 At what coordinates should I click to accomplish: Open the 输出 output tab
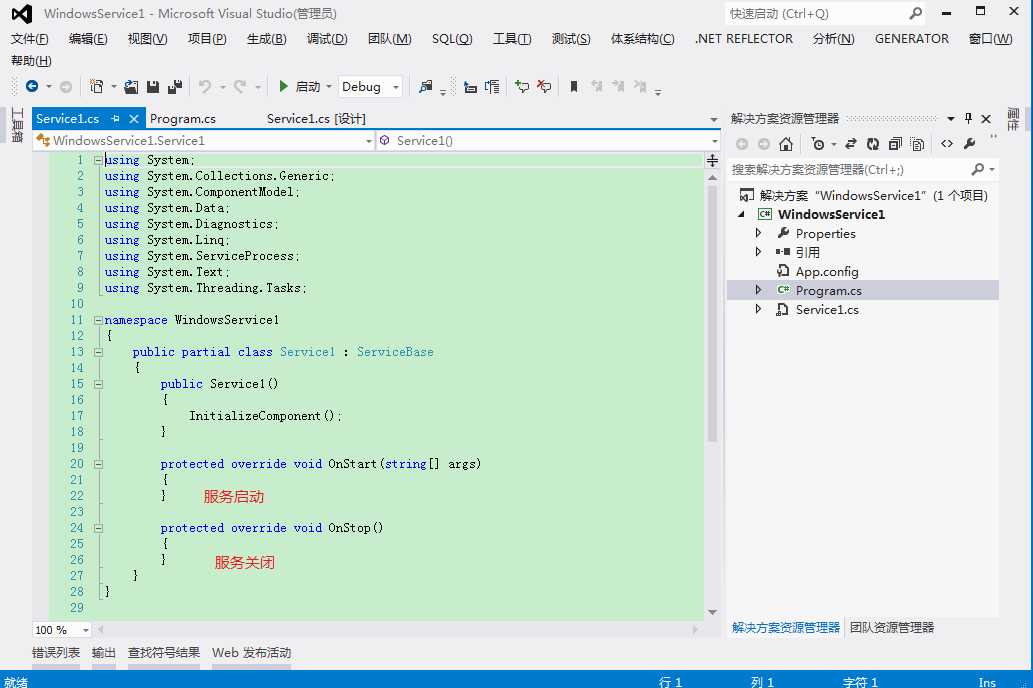[x=103, y=652]
